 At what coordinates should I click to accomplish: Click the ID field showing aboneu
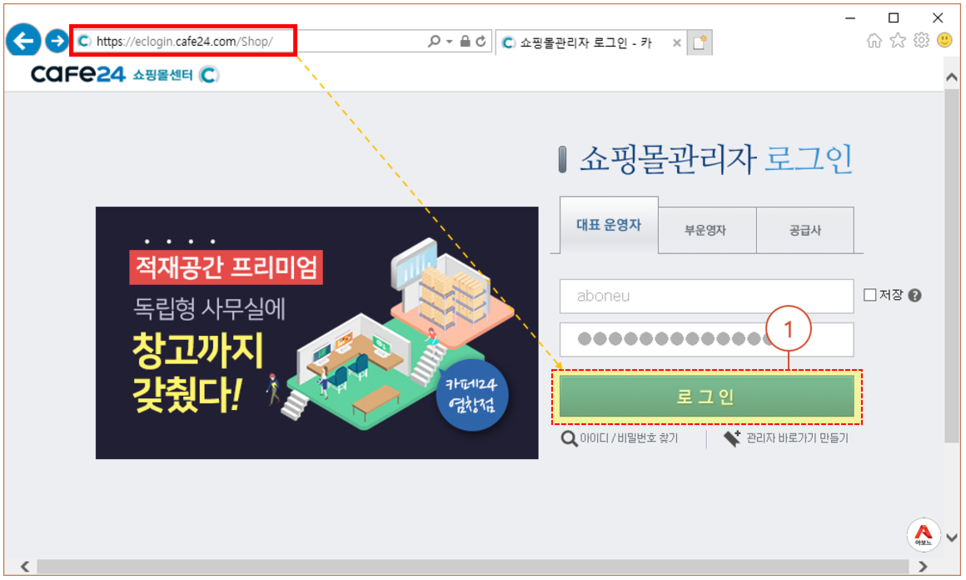(707, 296)
